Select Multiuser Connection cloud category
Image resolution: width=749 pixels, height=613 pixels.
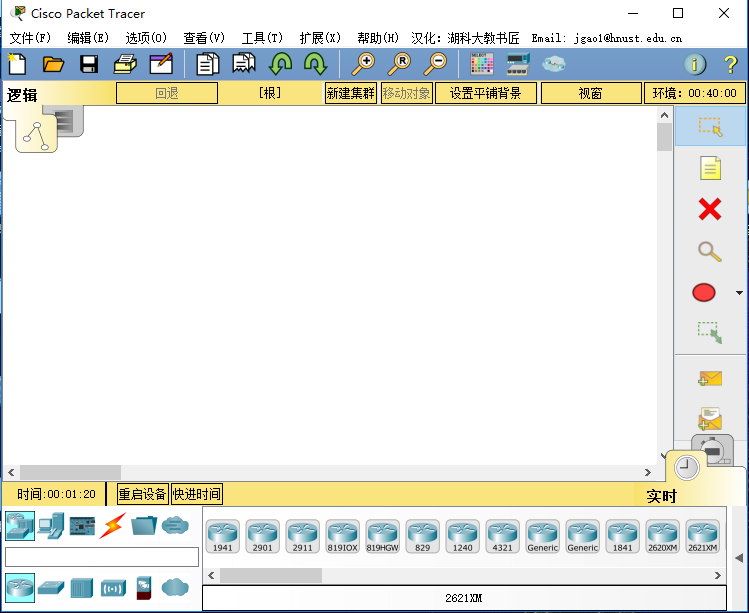(175, 526)
